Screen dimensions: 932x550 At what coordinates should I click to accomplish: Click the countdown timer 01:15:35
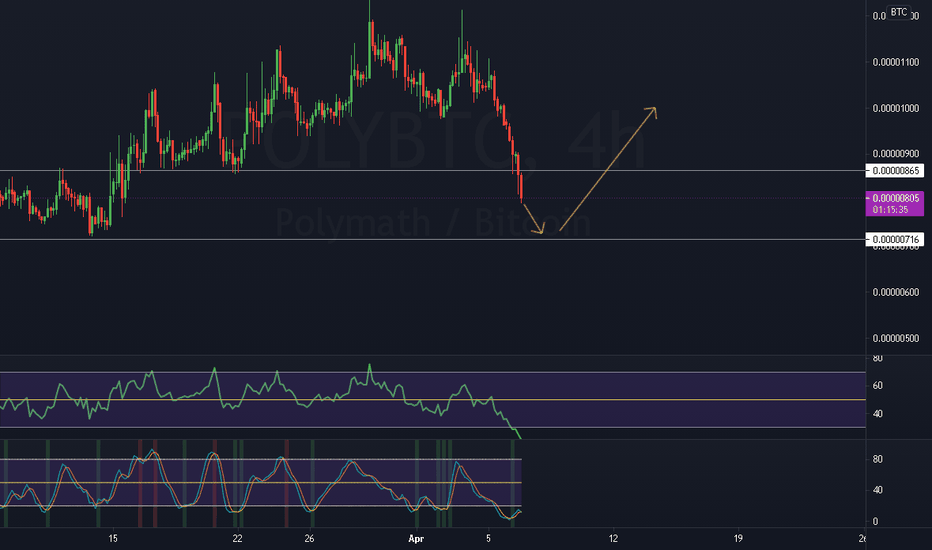(x=890, y=210)
